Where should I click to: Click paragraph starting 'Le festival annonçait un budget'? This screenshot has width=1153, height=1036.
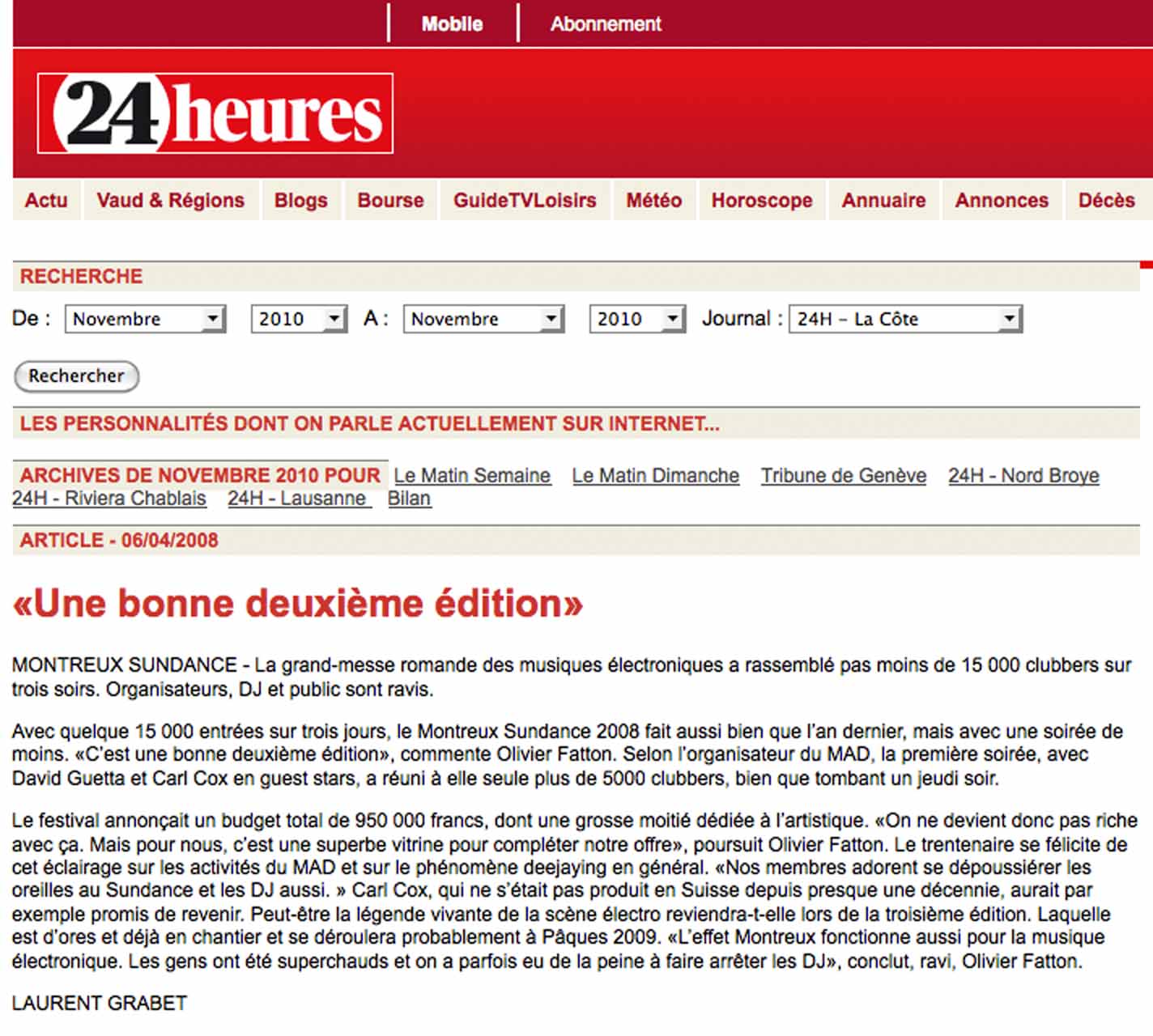[574, 891]
